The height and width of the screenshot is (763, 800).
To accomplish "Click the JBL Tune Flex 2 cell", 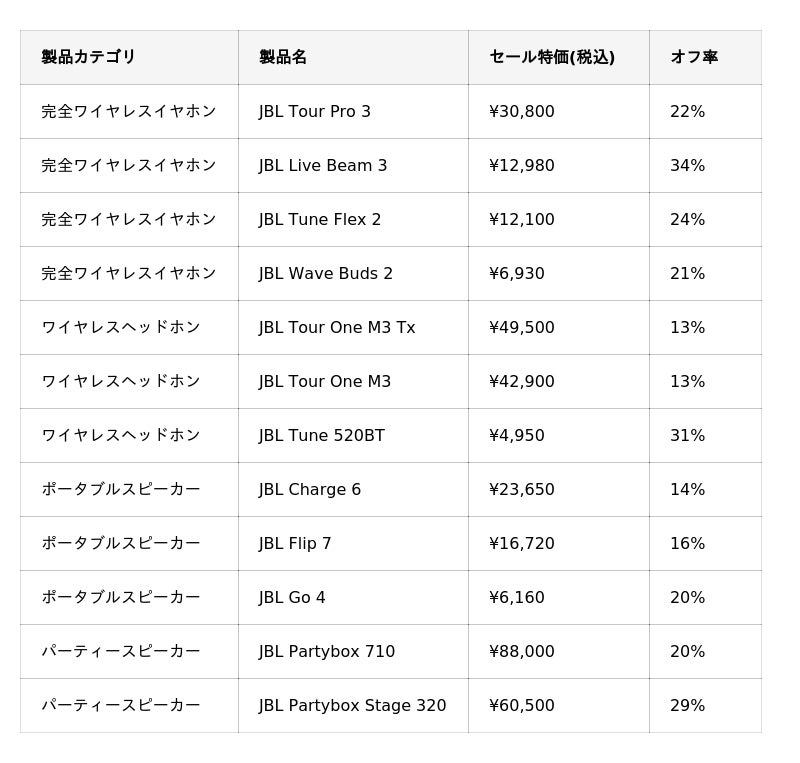I will pos(320,220).
